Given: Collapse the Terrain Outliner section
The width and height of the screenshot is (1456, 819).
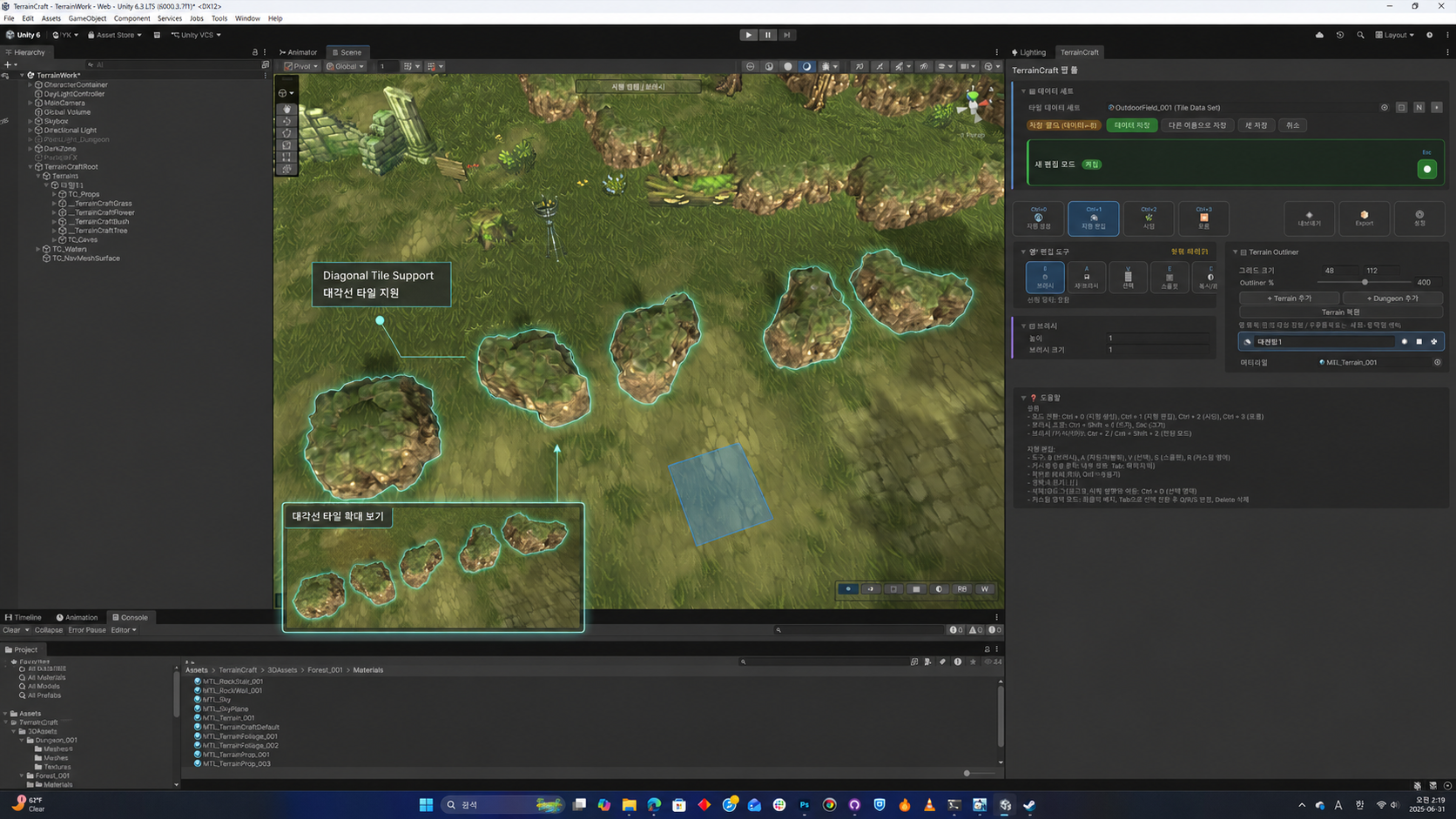Looking at the screenshot, I should (1235, 252).
